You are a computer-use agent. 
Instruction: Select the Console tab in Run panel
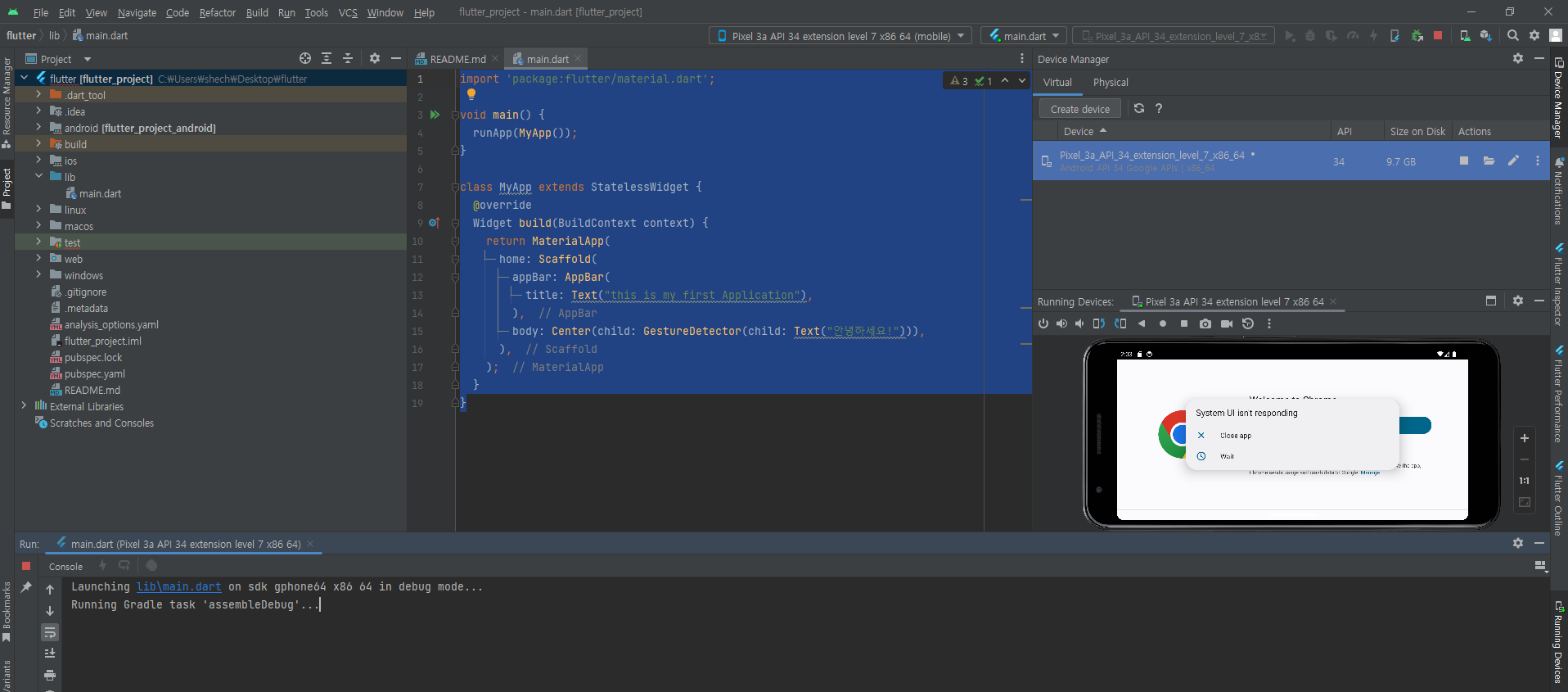pos(65,566)
